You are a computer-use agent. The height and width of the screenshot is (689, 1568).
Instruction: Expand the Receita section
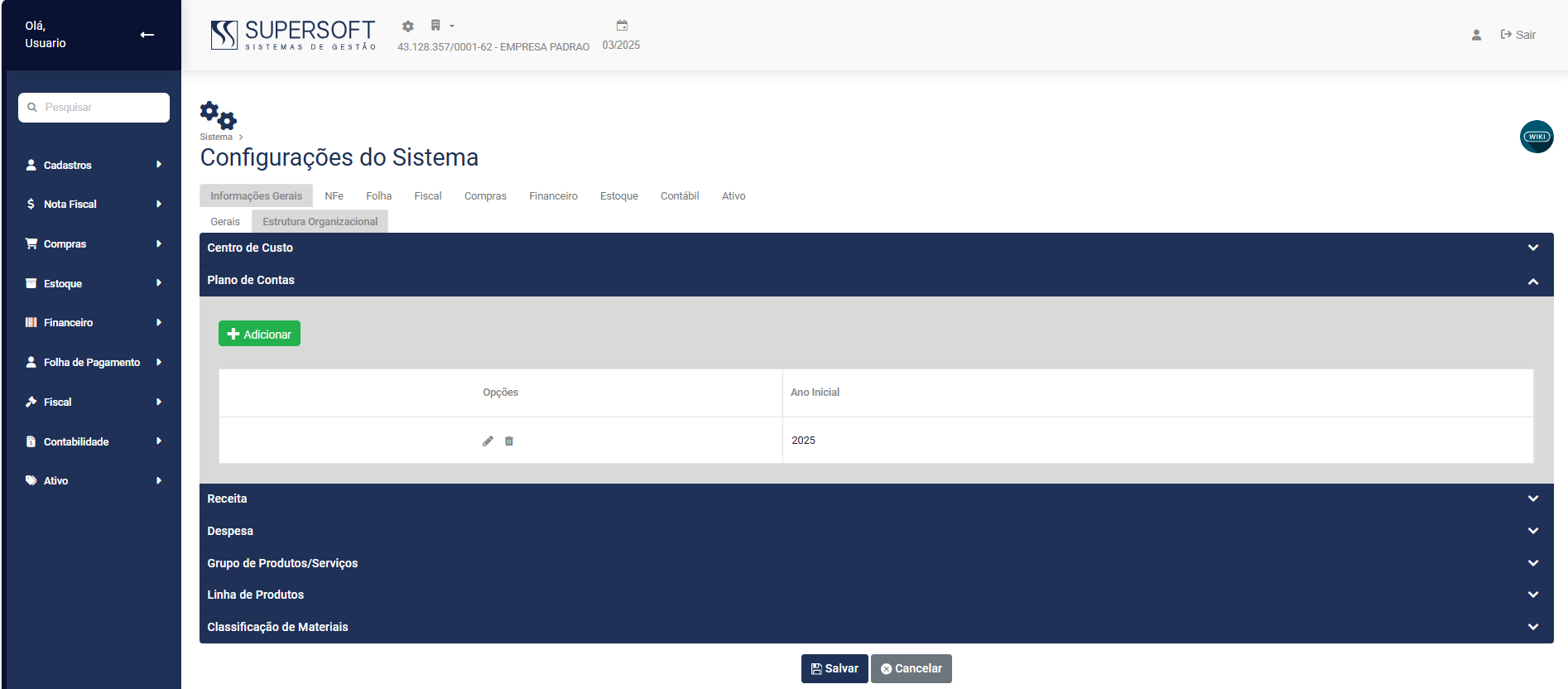876,499
